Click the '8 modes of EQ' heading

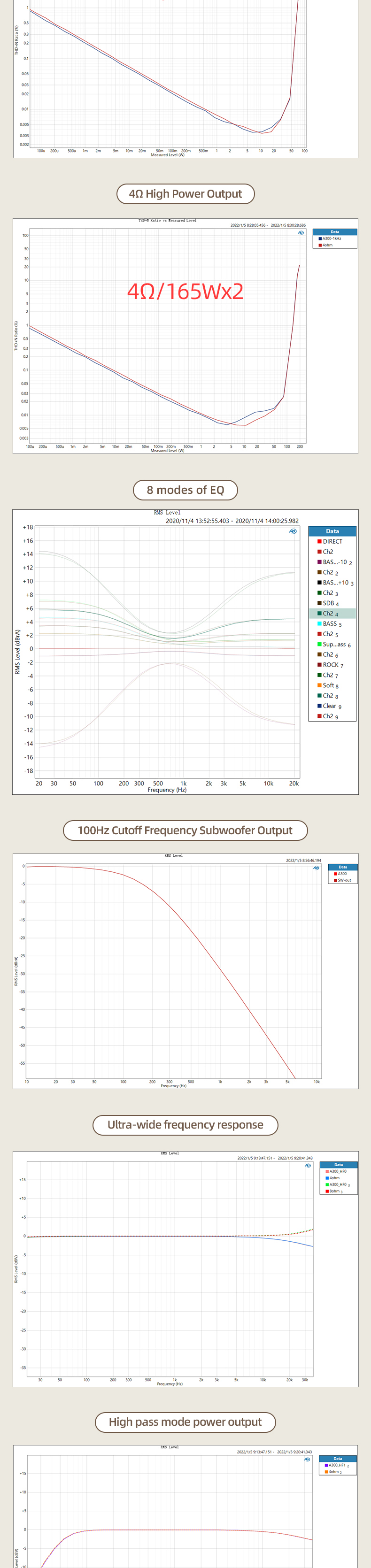coord(185,490)
